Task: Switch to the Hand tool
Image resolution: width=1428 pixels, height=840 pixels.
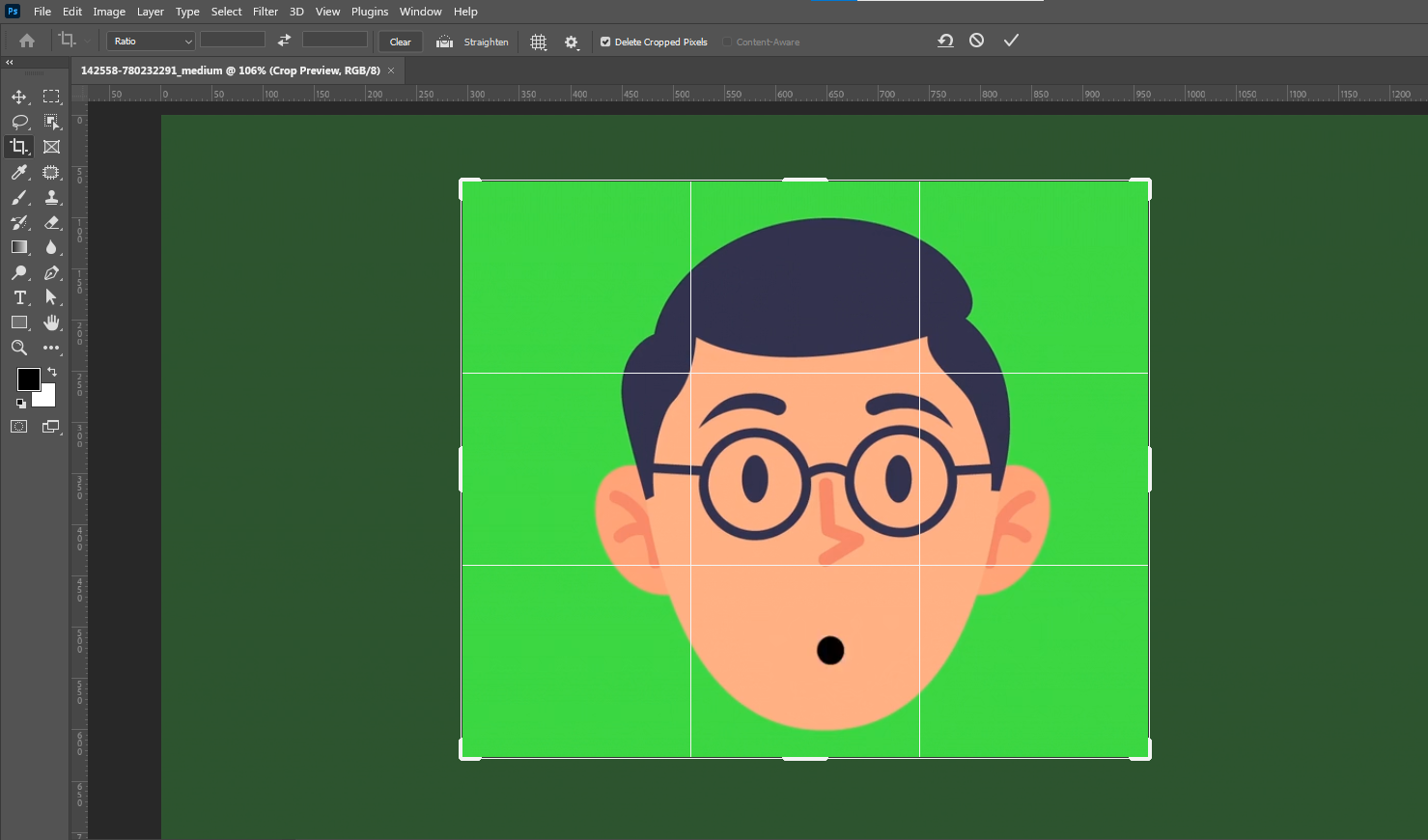Action: (x=52, y=322)
